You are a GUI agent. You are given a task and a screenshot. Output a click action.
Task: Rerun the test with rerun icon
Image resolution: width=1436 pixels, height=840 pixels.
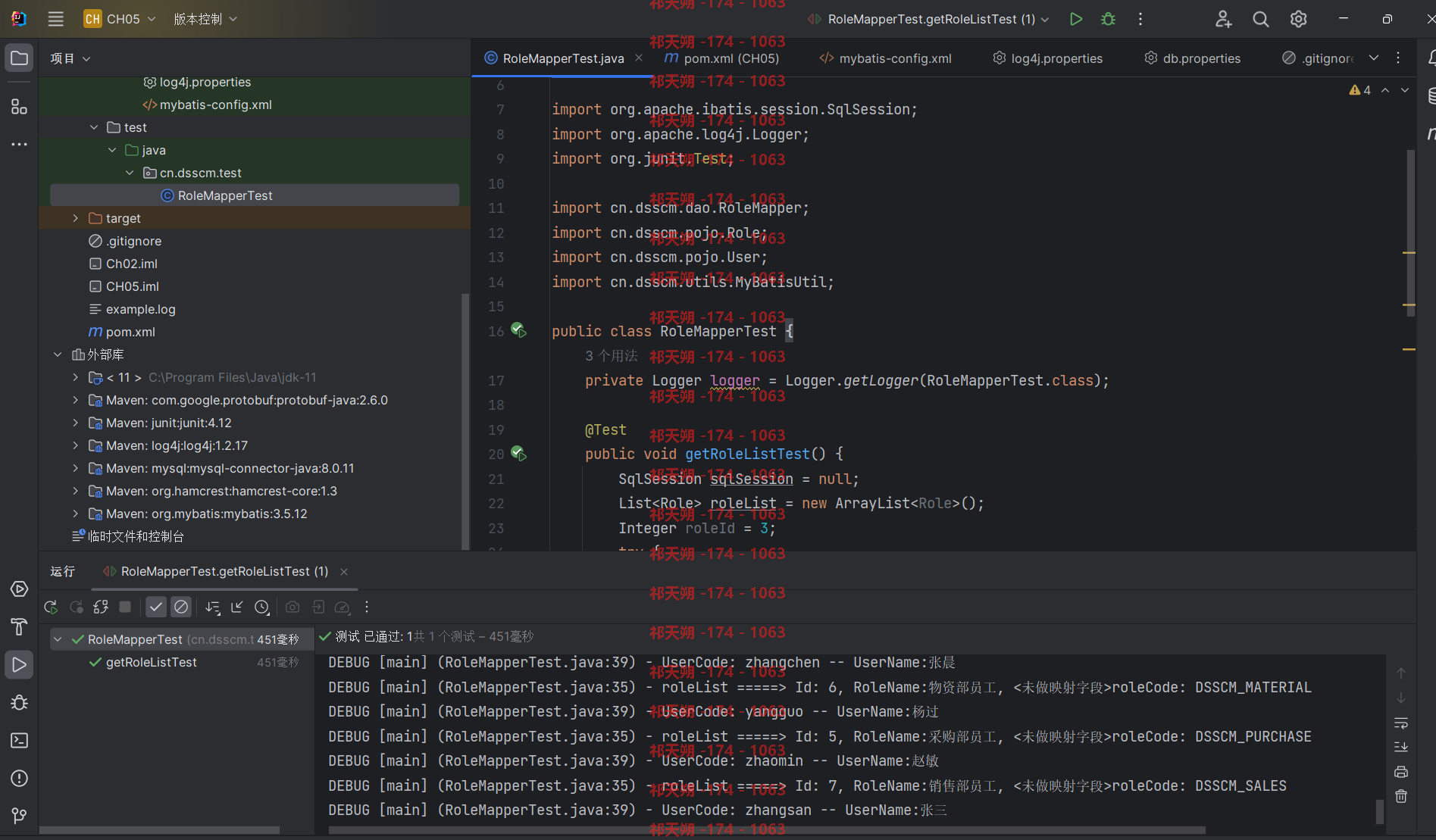(x=51, y=607)
